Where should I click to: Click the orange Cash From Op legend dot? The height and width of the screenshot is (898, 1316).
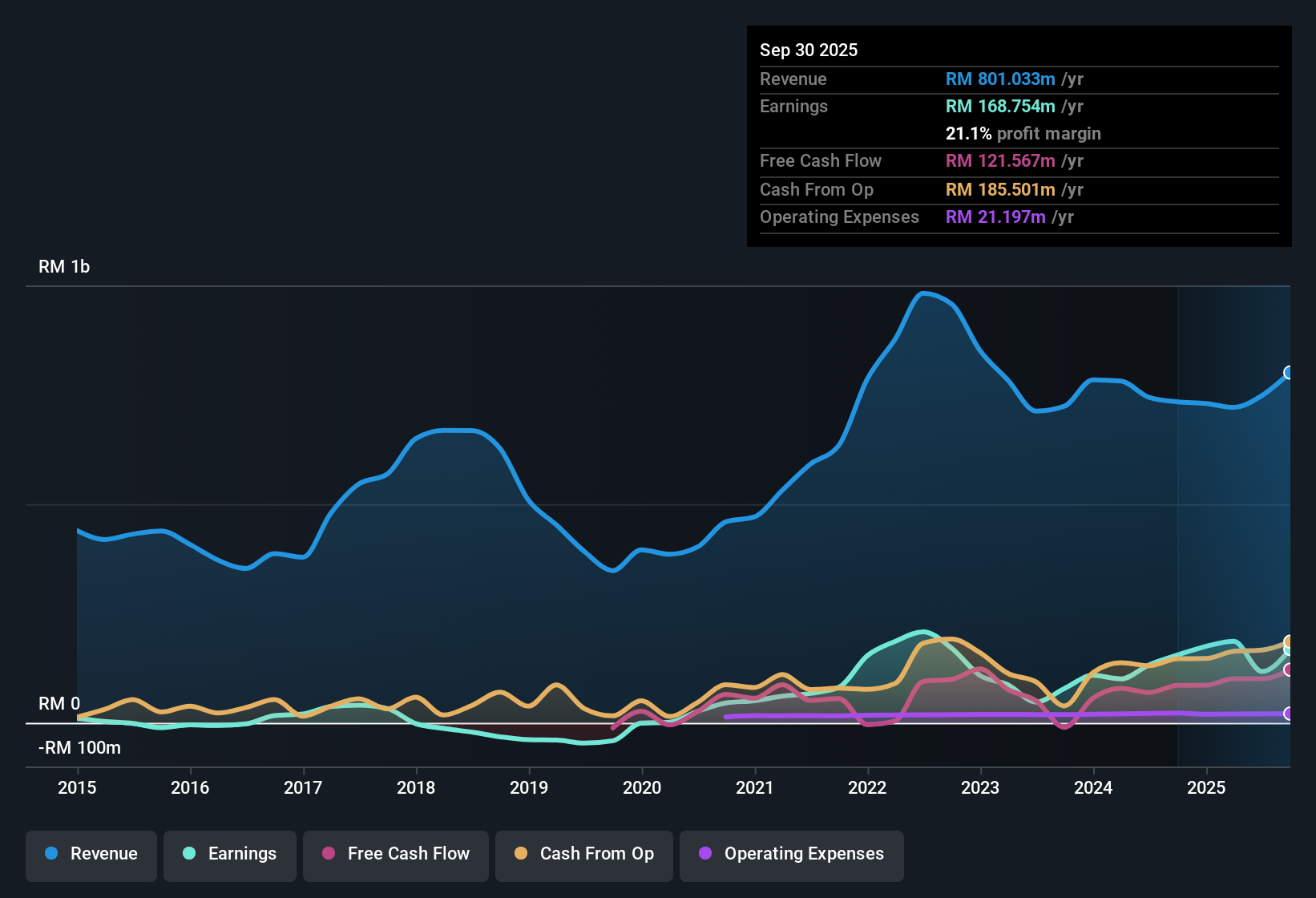[x=521, y=854]
